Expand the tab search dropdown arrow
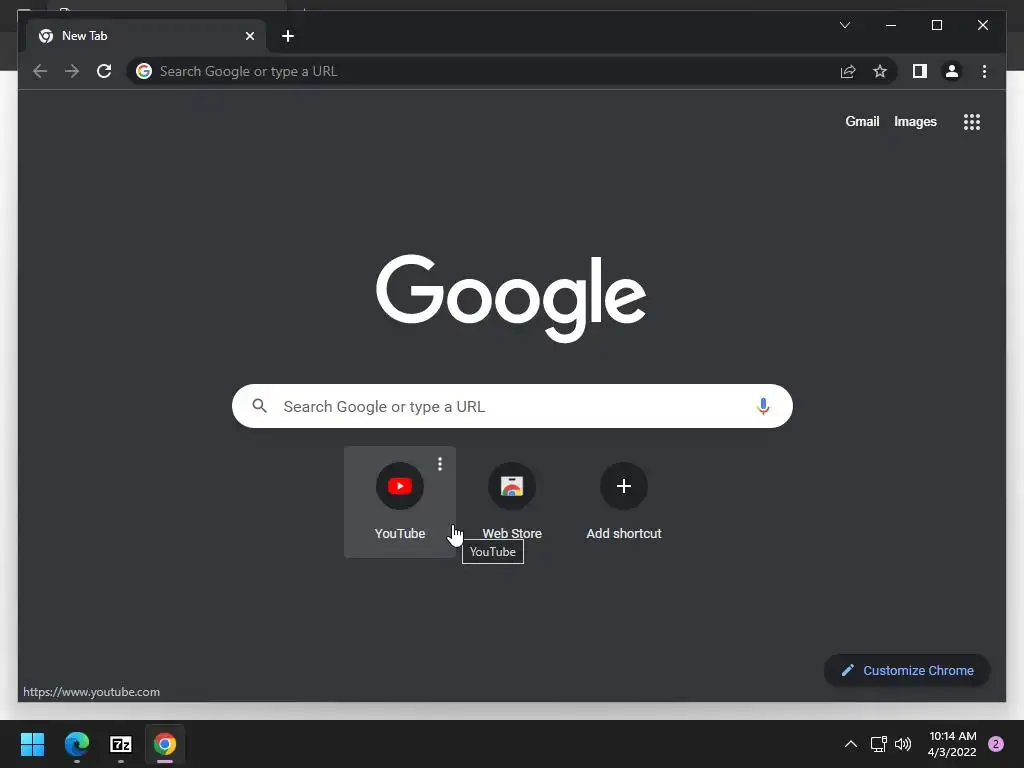 point(844,25)
